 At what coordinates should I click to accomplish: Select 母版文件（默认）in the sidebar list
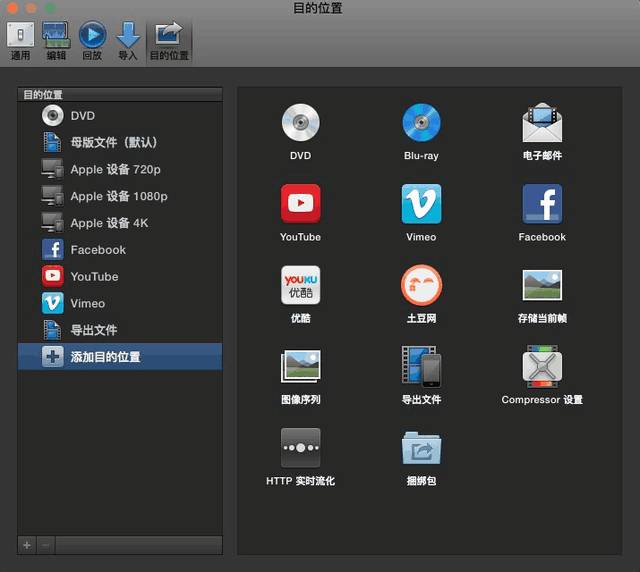tap(120, 142)
